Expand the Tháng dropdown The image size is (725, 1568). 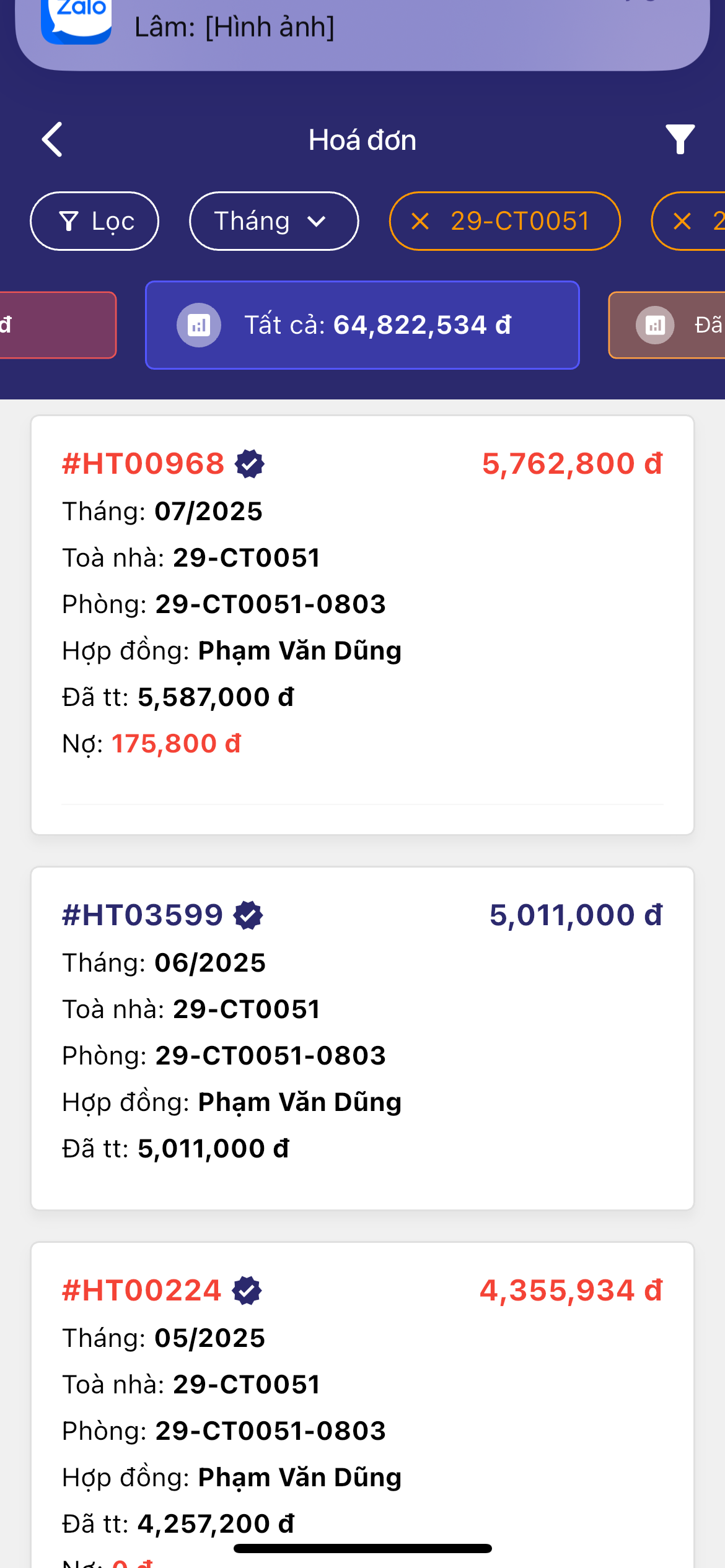273,221
